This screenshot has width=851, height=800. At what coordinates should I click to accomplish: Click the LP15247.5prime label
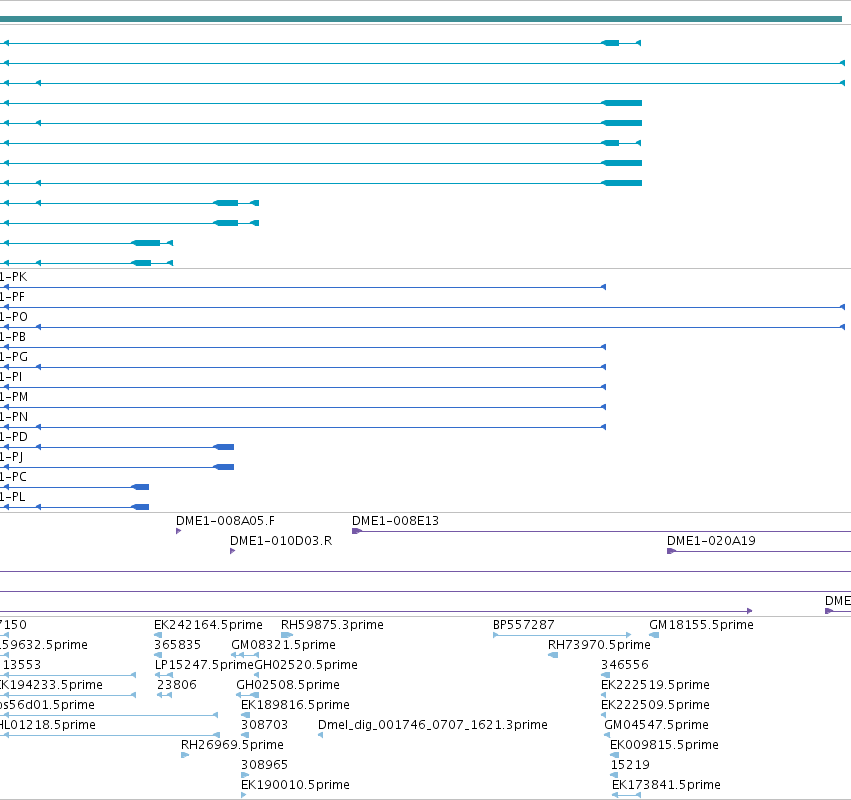205,665
